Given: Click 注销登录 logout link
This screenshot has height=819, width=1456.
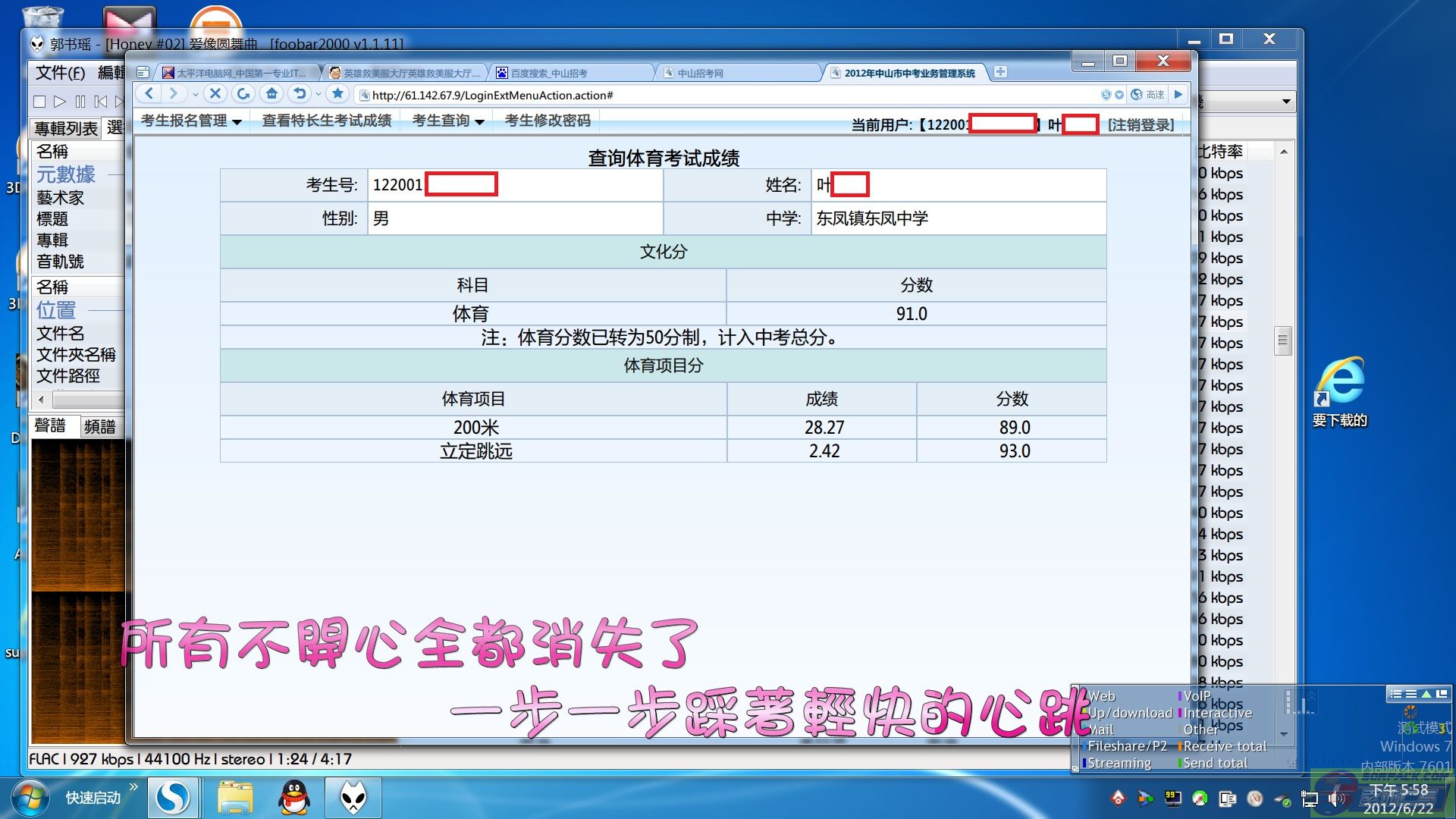Looking at the screenshot, I should (1140, 124).
